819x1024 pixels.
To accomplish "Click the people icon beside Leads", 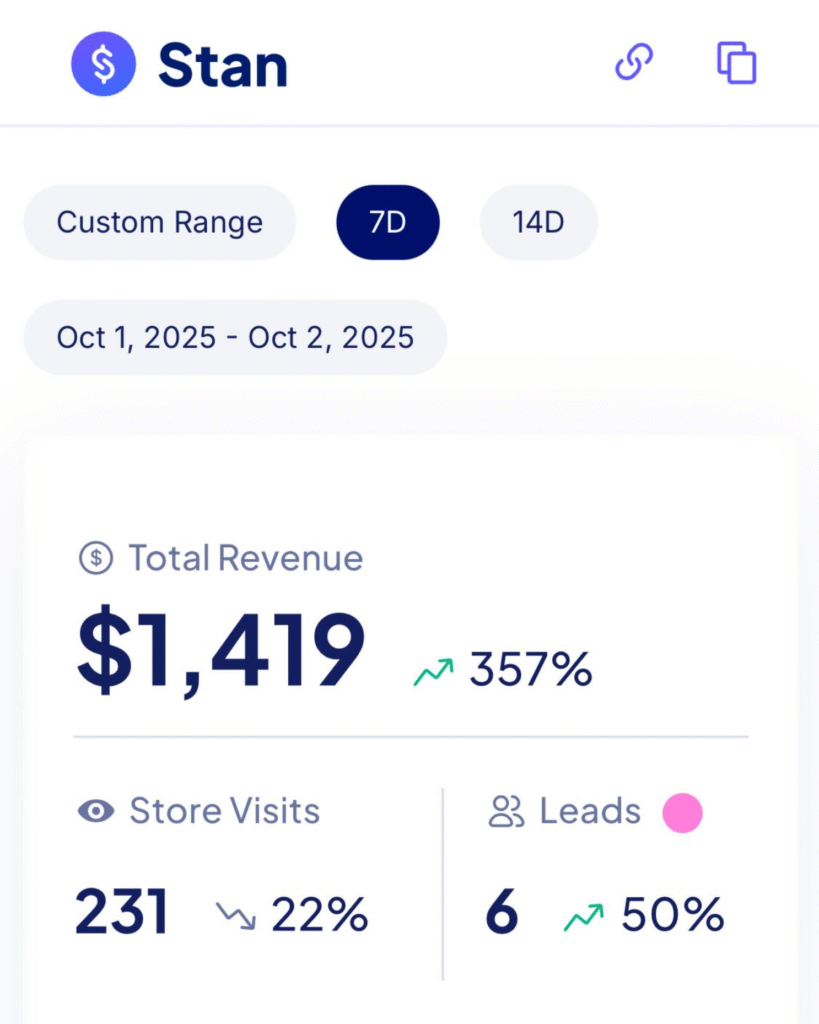I will (507, 811).
